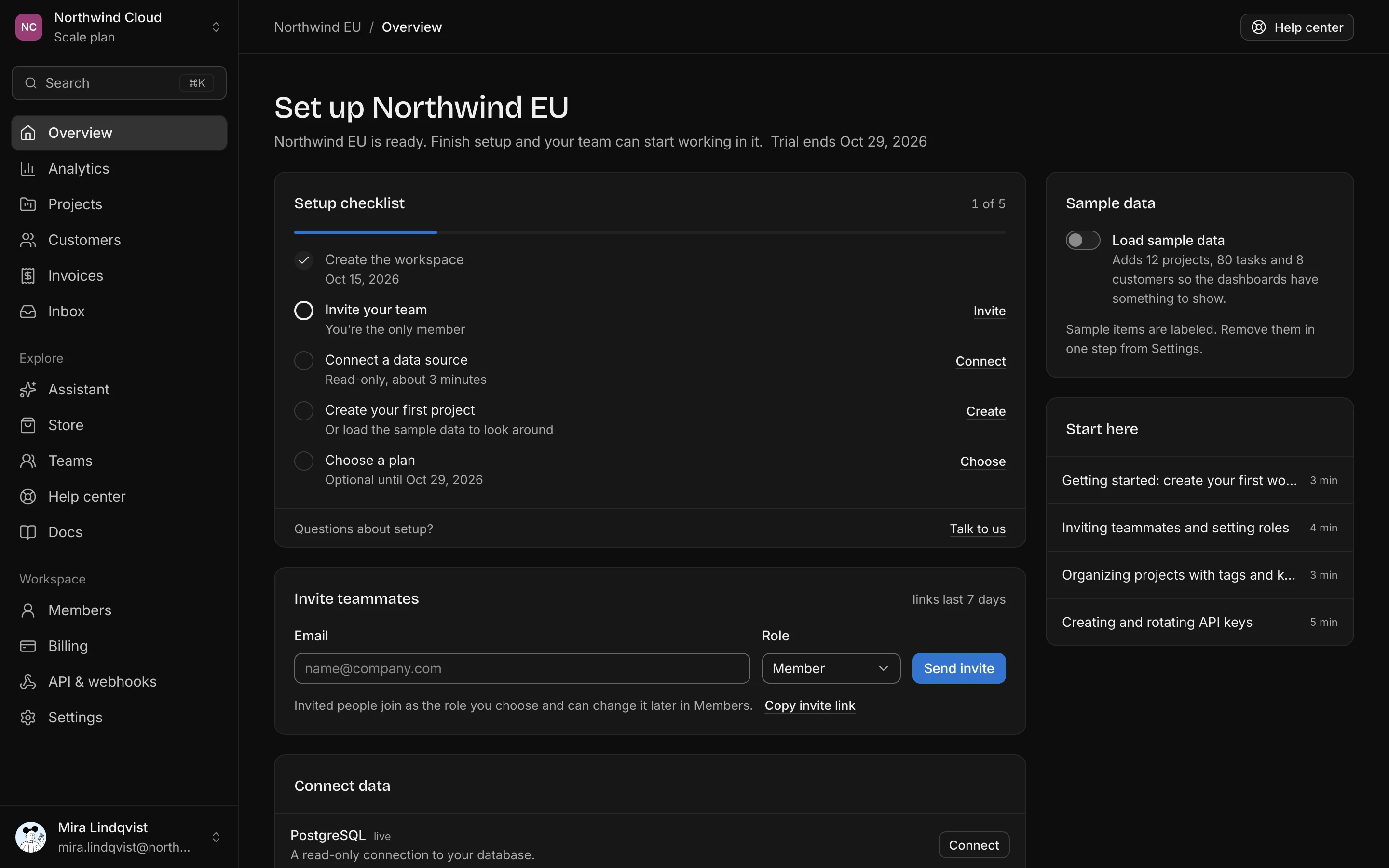Click the 'Scale plan' text under workspace name
The height and width of the screenshot is (868, 1389).
pyautogui.click(x=84, y=37)
